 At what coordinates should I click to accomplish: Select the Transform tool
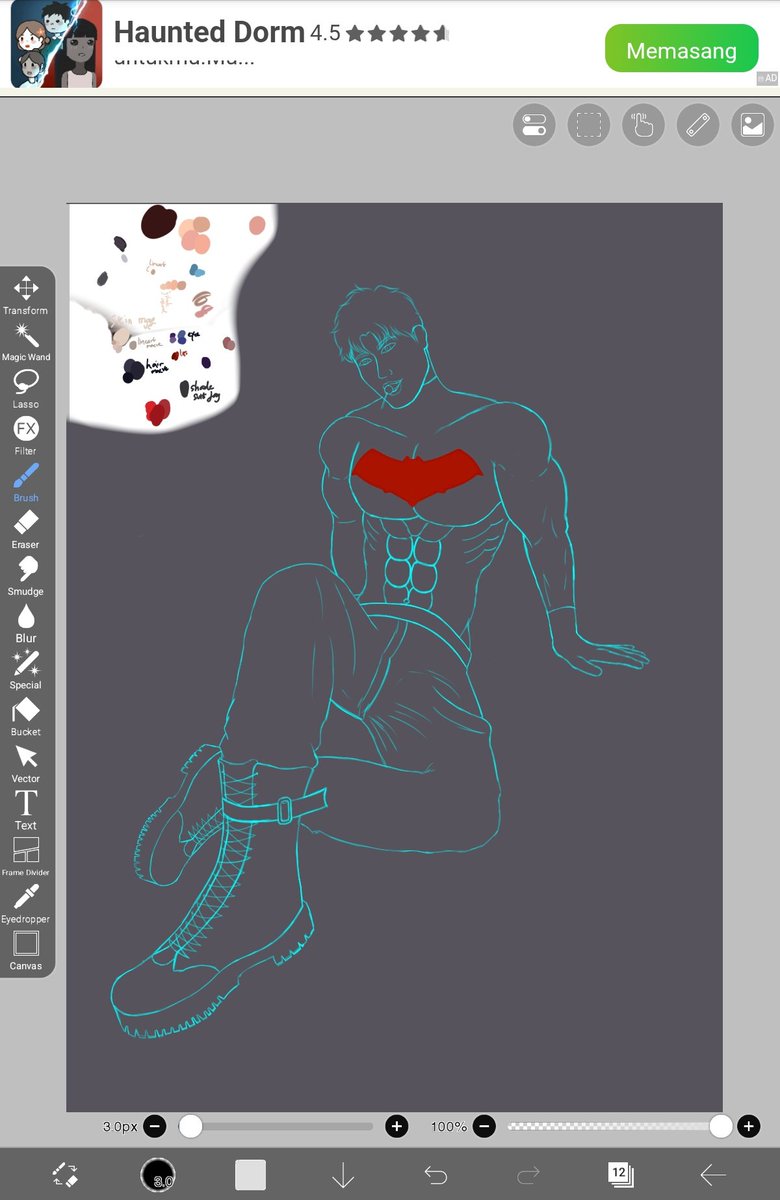[26, 295]
